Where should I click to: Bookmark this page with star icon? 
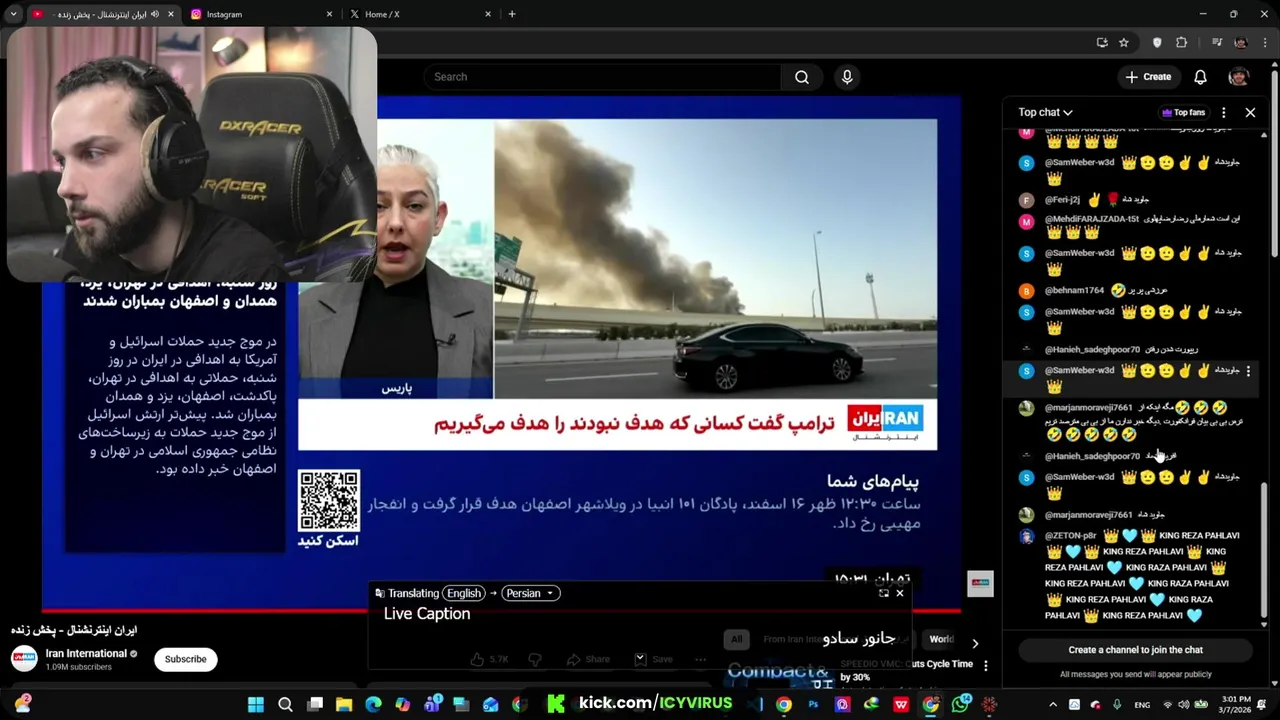[1124, 43]
